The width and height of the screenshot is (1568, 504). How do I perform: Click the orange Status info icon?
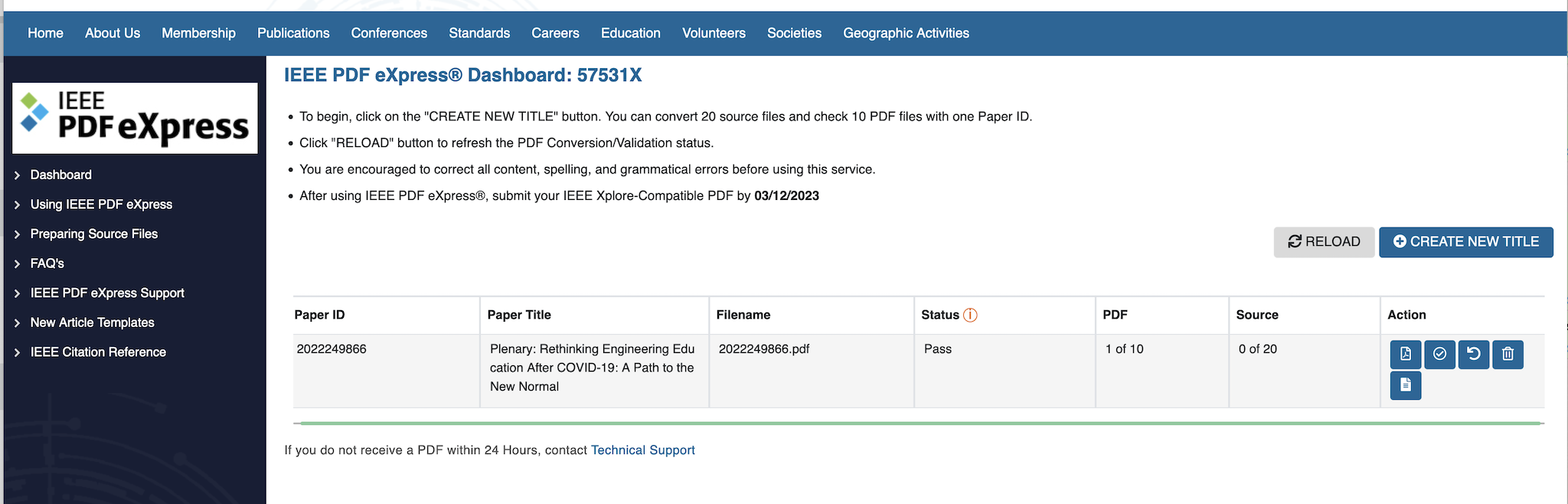click(969, 314)
